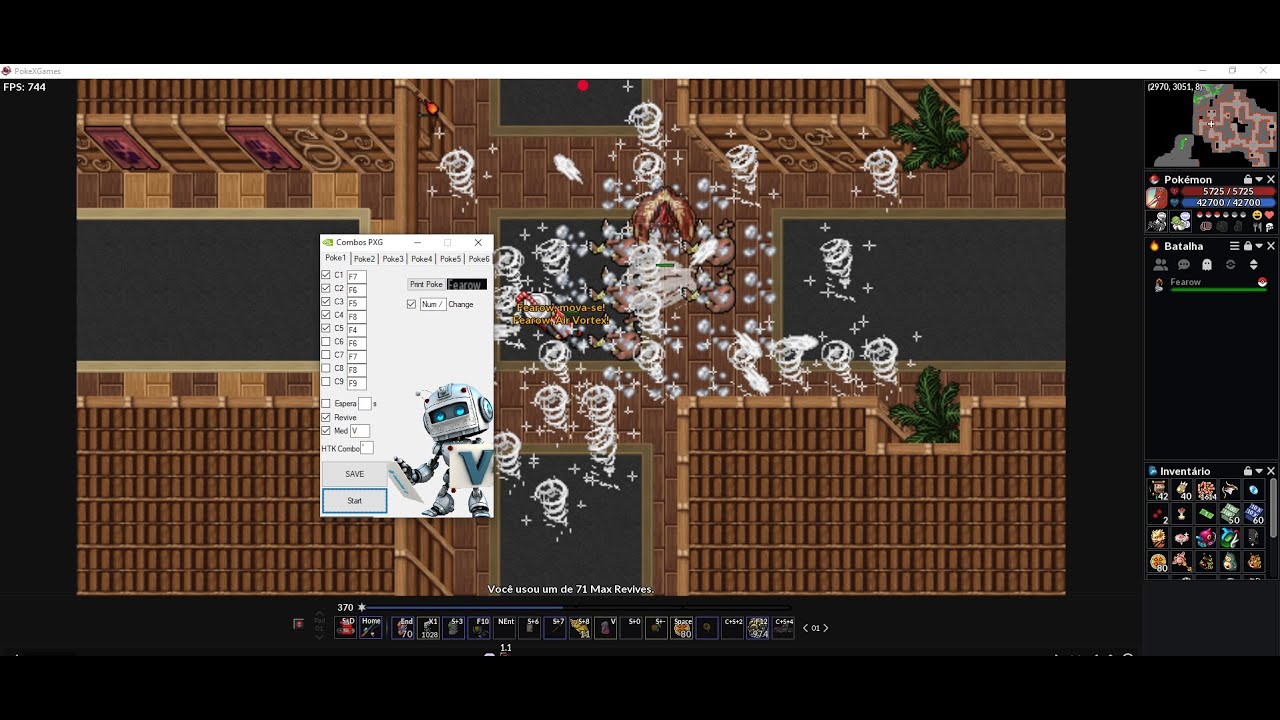Click the Pokémon health bar 5725 / 5725
This screenshot has height=720, width=1280.
[1229, 191]
